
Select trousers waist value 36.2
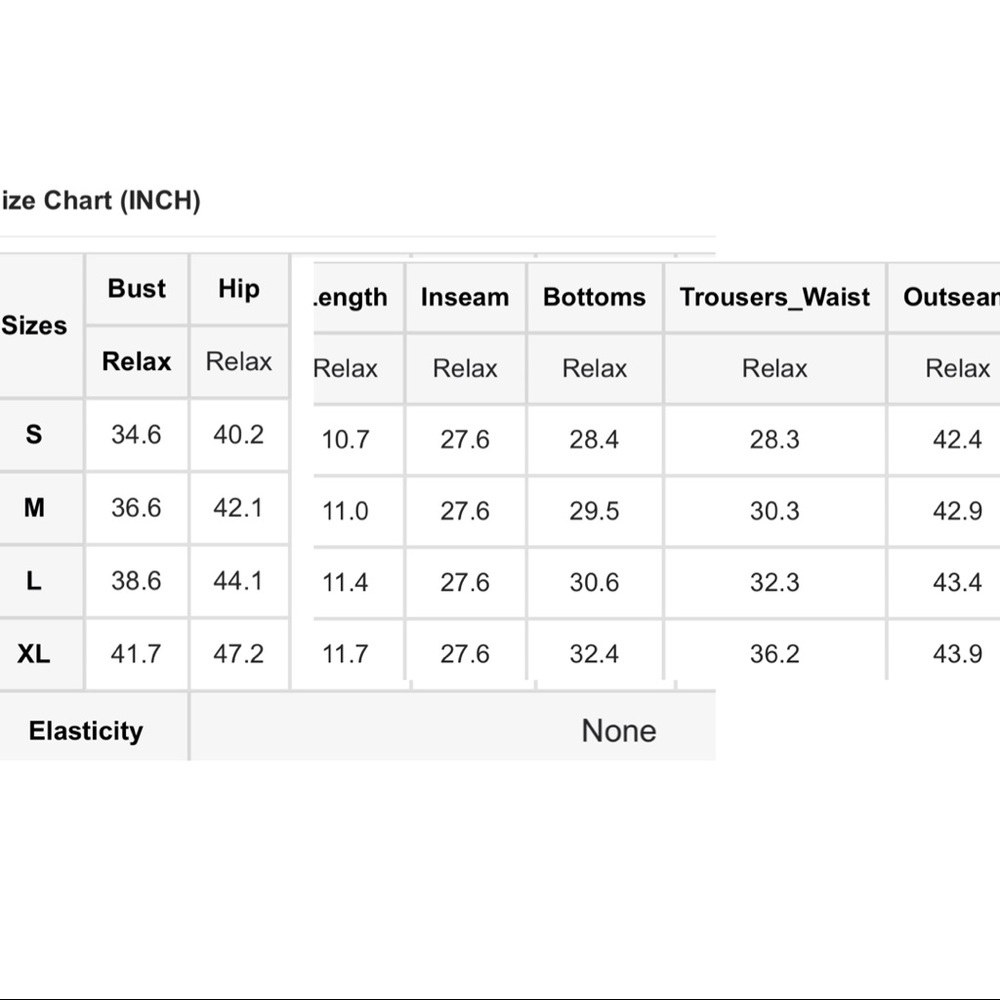(775, 654)
